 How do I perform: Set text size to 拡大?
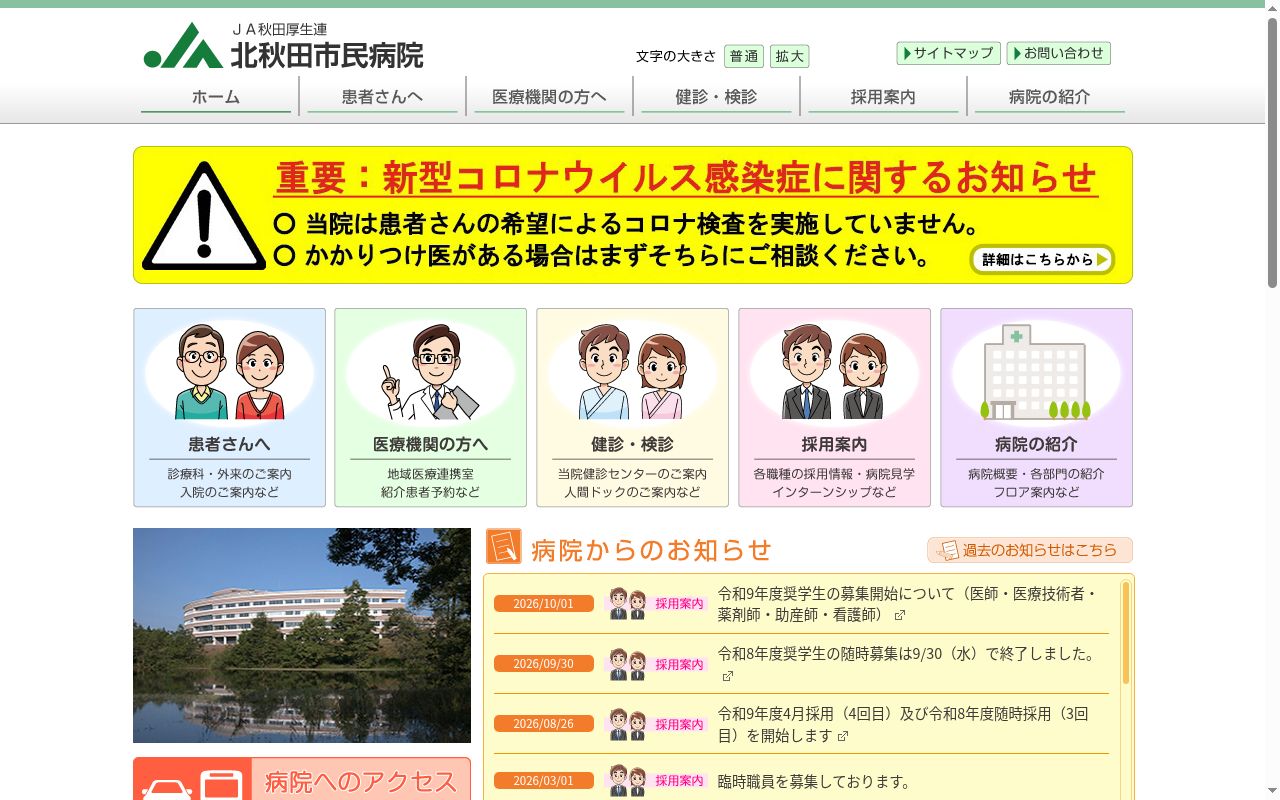(790, 56)
